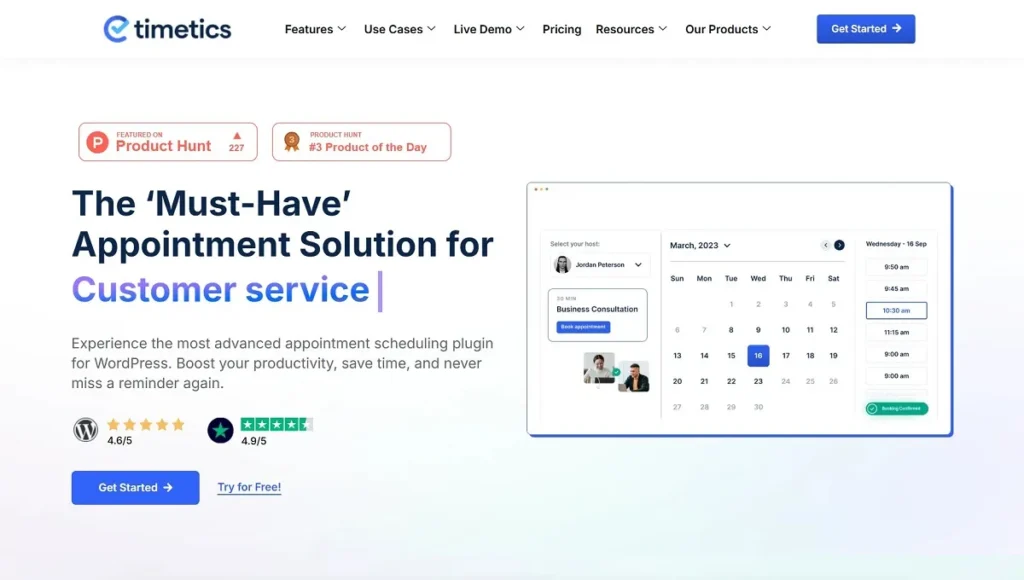This screenshot has height=580, width=1024.
Task: Click the Book appointment button
Action: coord(583,327)
